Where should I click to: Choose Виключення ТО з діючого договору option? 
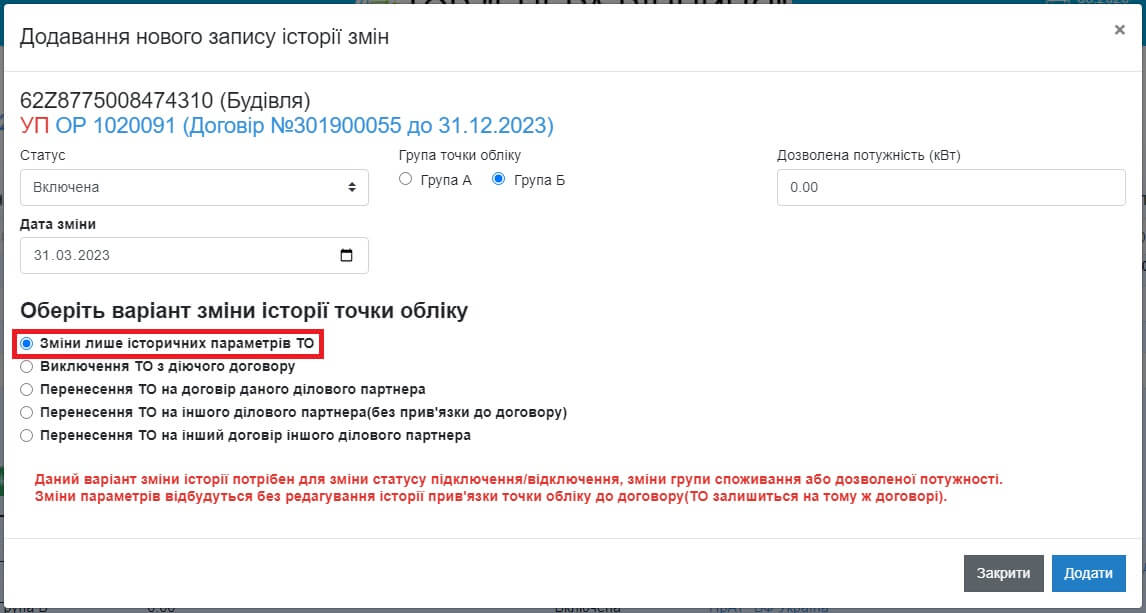27,366
